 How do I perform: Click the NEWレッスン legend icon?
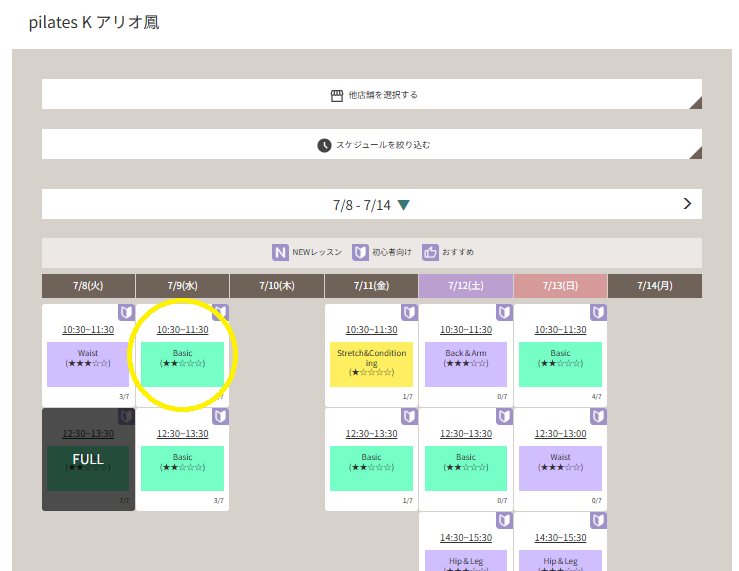[x=281, y=253]
